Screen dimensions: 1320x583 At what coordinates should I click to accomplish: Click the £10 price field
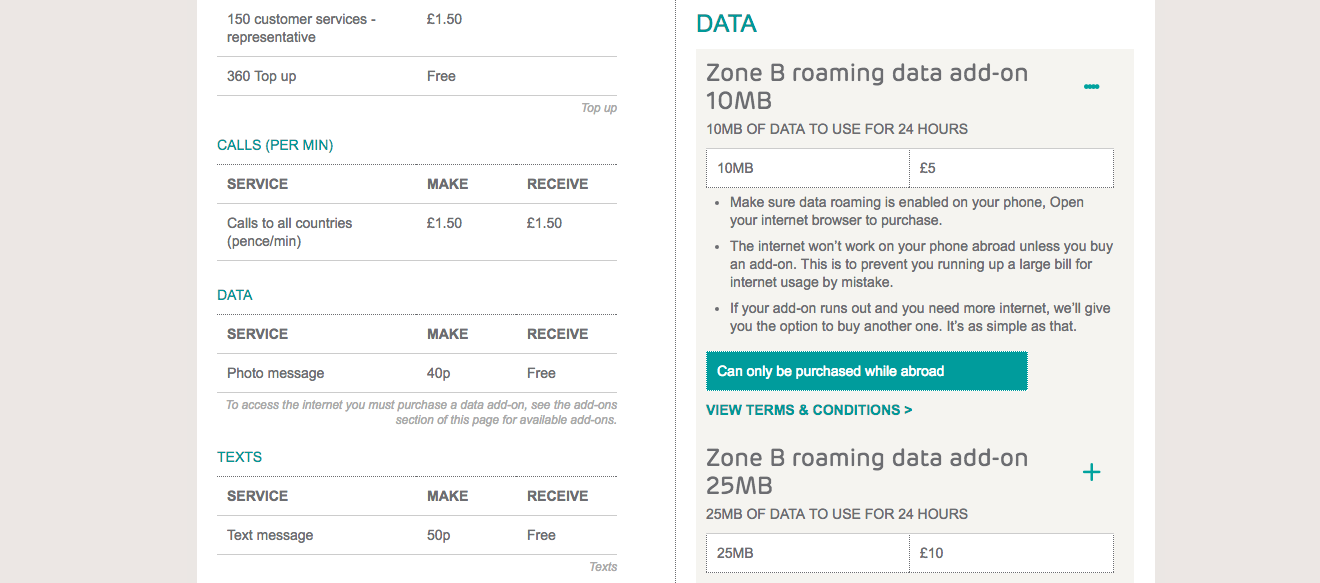point(1010,552)
